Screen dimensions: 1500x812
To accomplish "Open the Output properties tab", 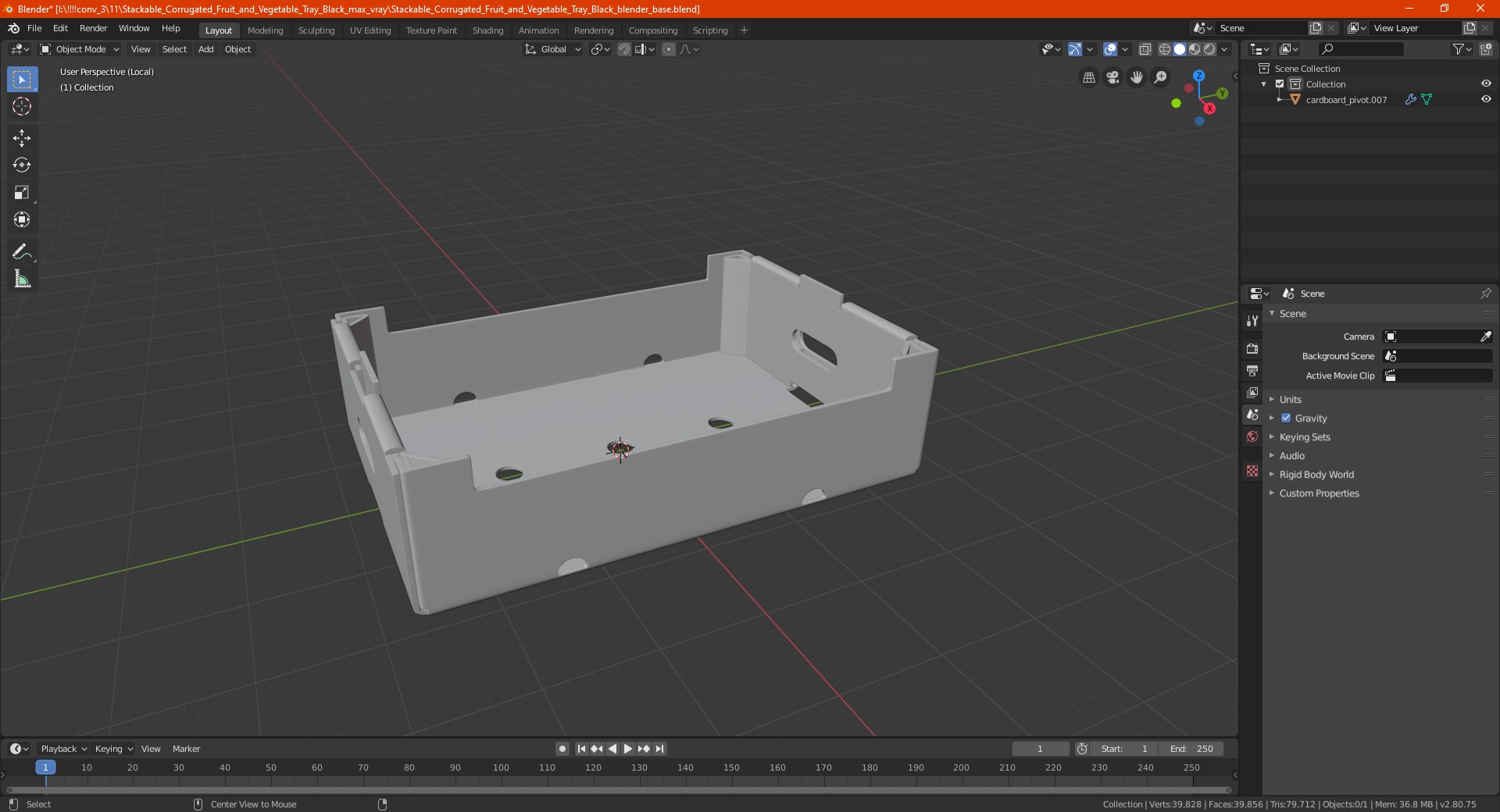I will coord(1252,370).
